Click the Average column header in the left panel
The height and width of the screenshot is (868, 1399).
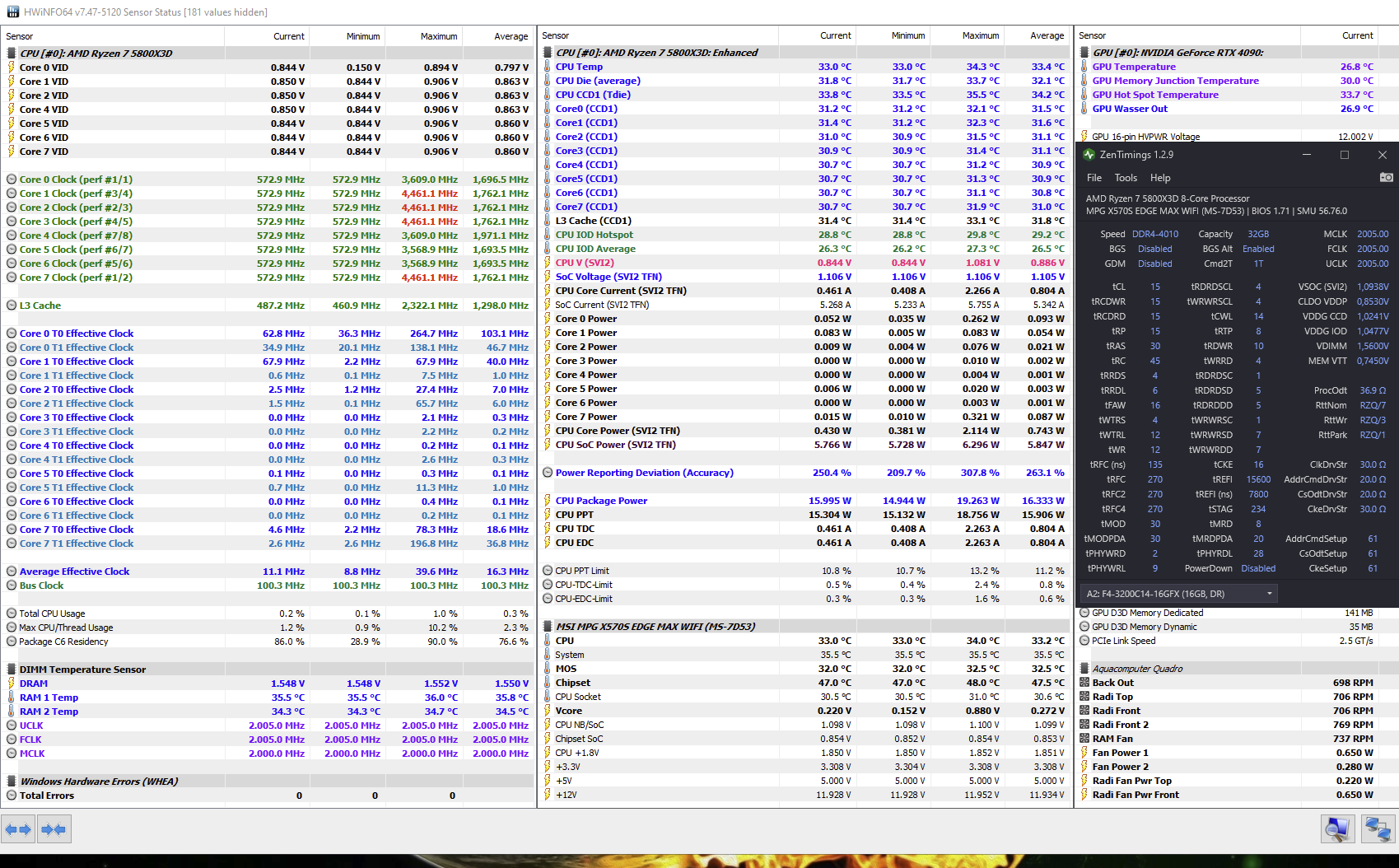[x=497, y=36]
